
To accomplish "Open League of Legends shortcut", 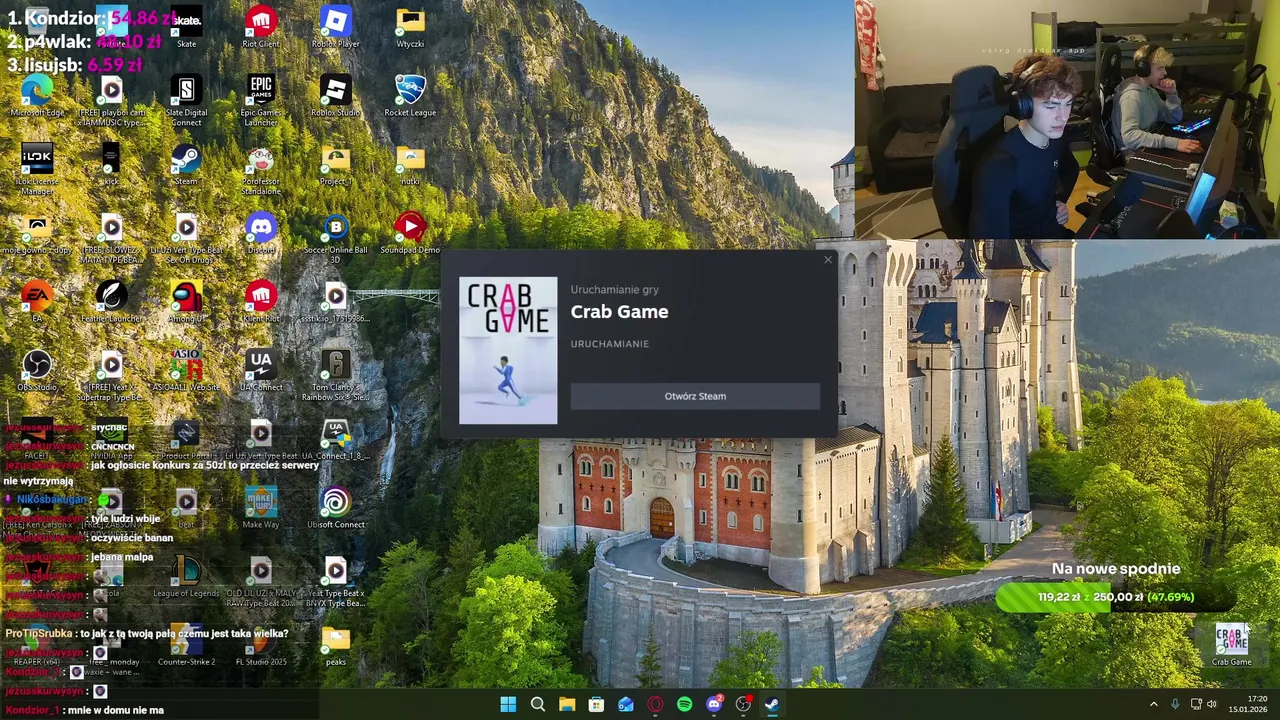I will coord(186,578).
